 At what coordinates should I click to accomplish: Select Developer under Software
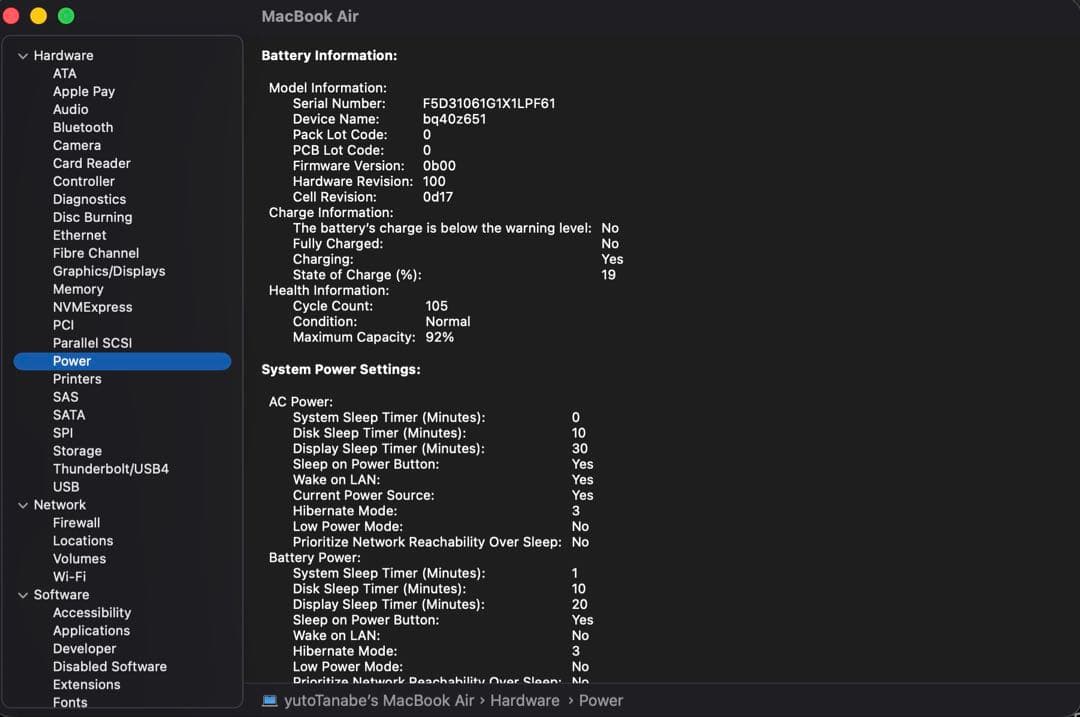coord(85,649)
